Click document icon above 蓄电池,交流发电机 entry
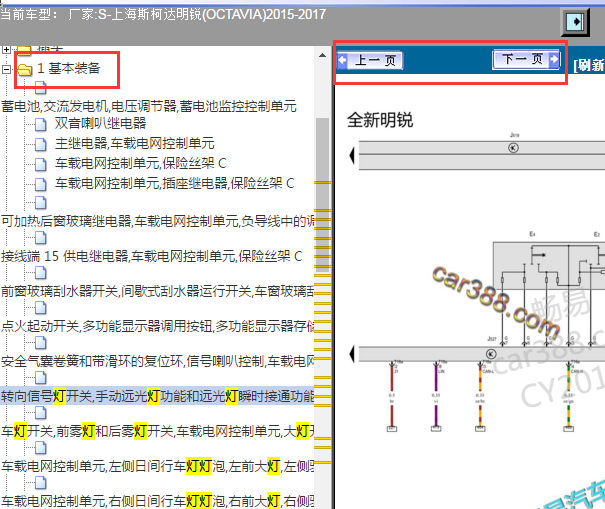The height and width of the screenshot is (509, 605). pyautogui.click(x=41, y=88)
